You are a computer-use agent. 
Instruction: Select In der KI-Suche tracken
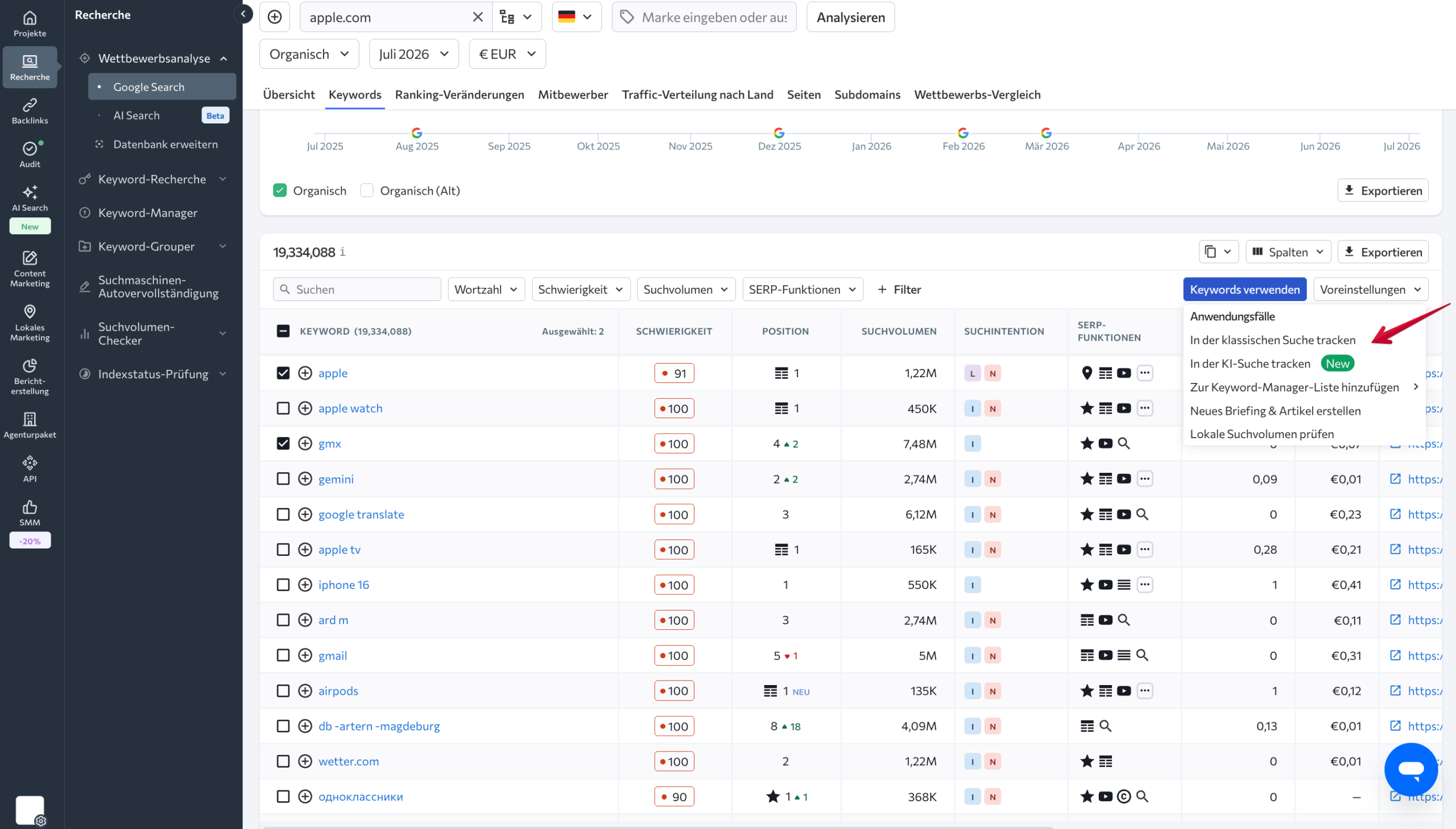(x=1272, y=363)
